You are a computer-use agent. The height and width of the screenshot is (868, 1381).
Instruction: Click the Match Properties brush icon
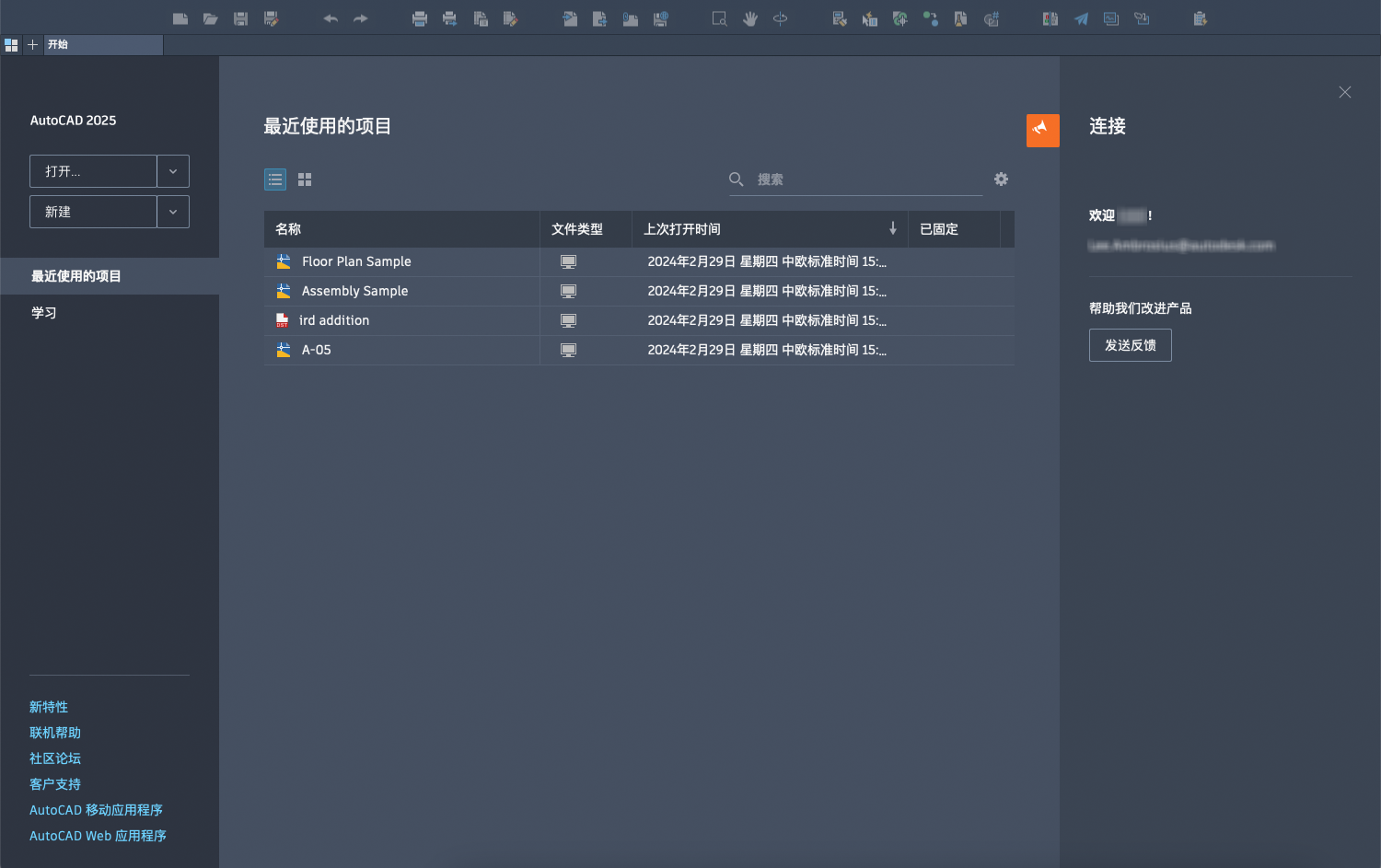click(x=840, y=18)
